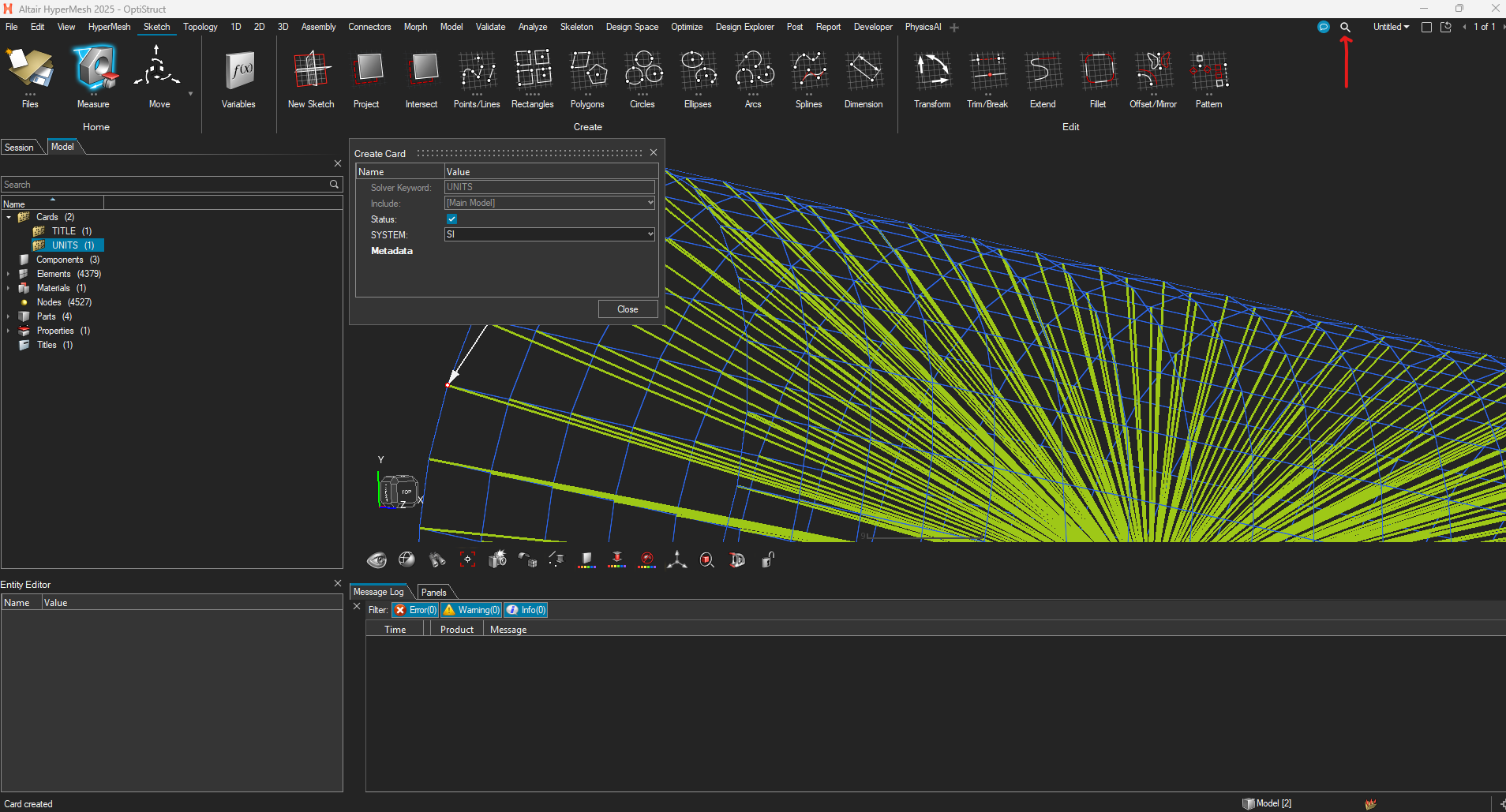
Task: Open the Include dropdown showing Main Model
Action: coord(549,203)
